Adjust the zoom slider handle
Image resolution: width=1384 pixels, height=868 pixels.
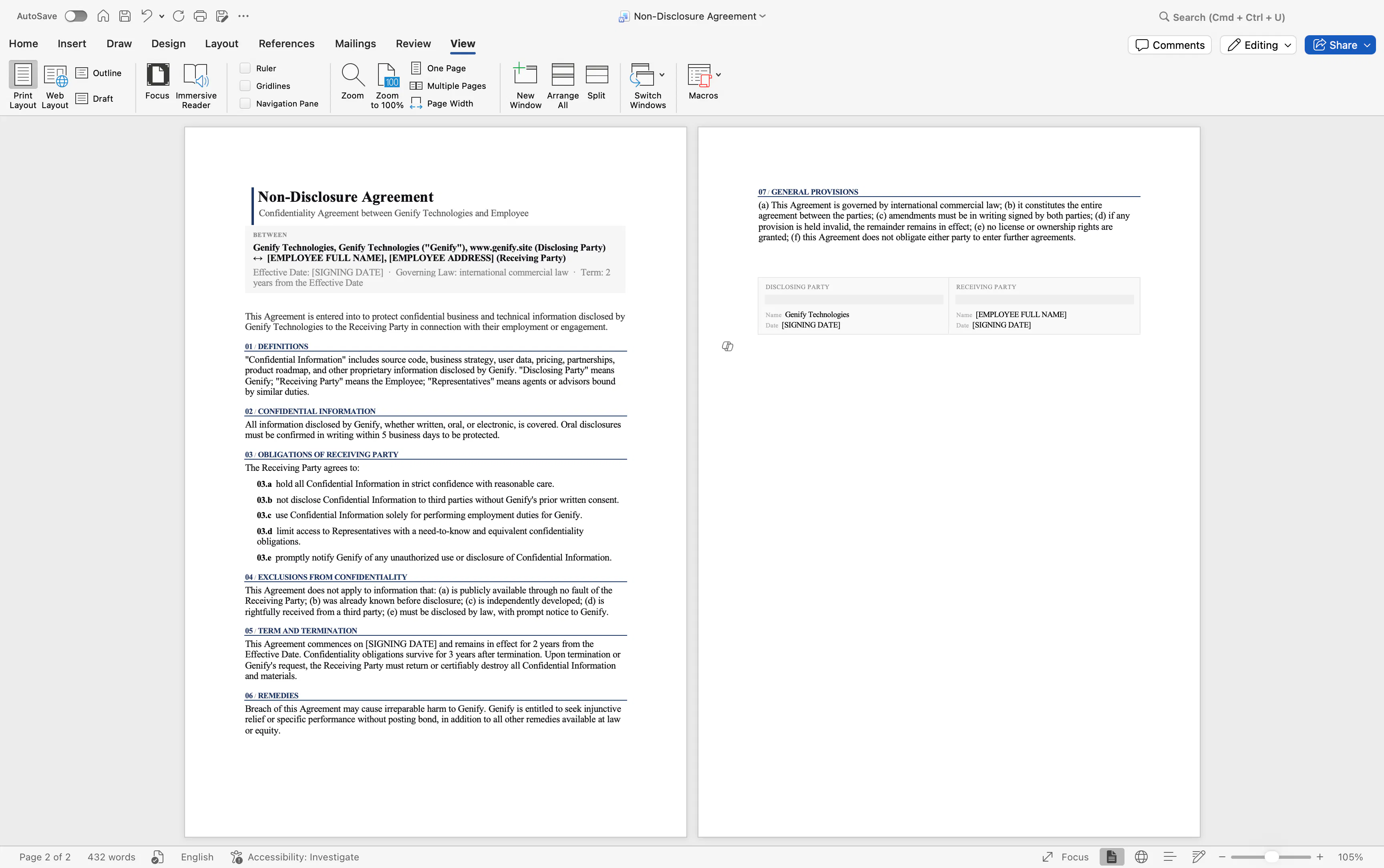tap(1271, 857)
